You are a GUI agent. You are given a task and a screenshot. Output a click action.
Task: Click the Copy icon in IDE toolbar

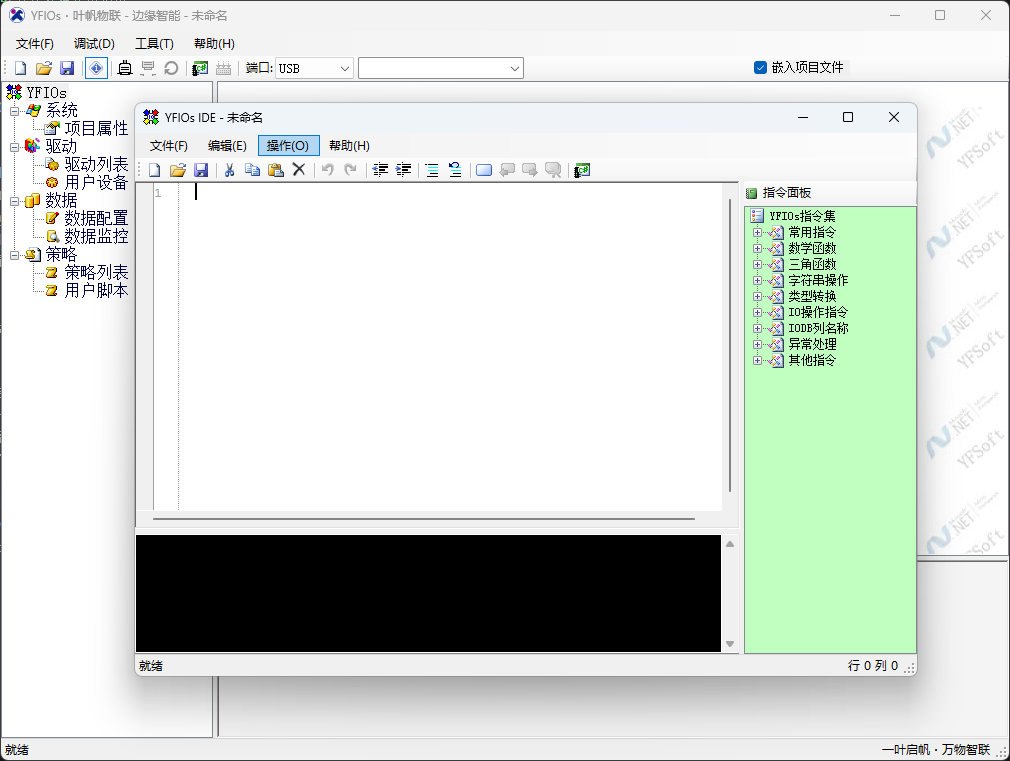(252, 170)
